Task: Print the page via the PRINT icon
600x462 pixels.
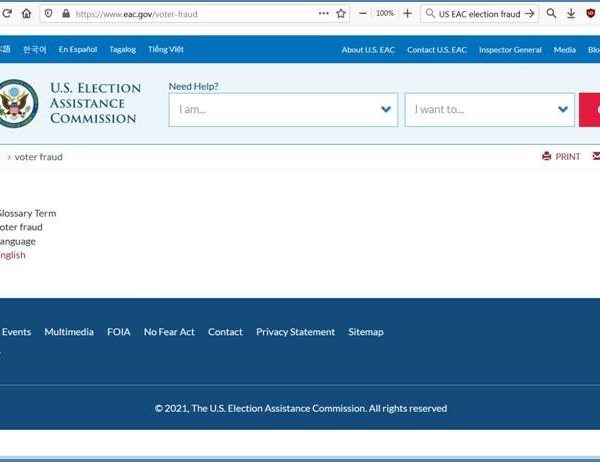Action: point(561,157)
